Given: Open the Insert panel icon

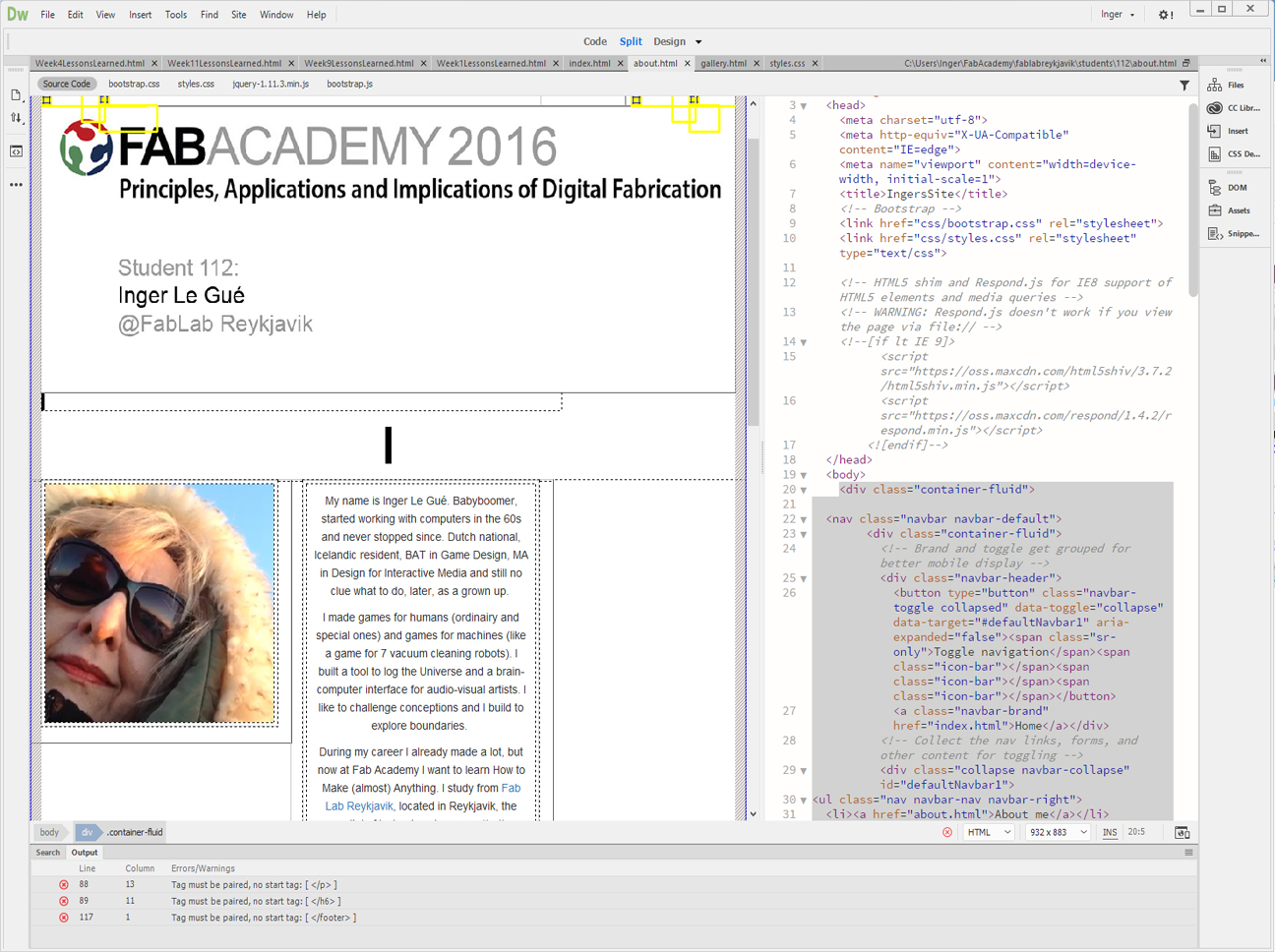Looking at the screenshot, I should point(1215,131).
